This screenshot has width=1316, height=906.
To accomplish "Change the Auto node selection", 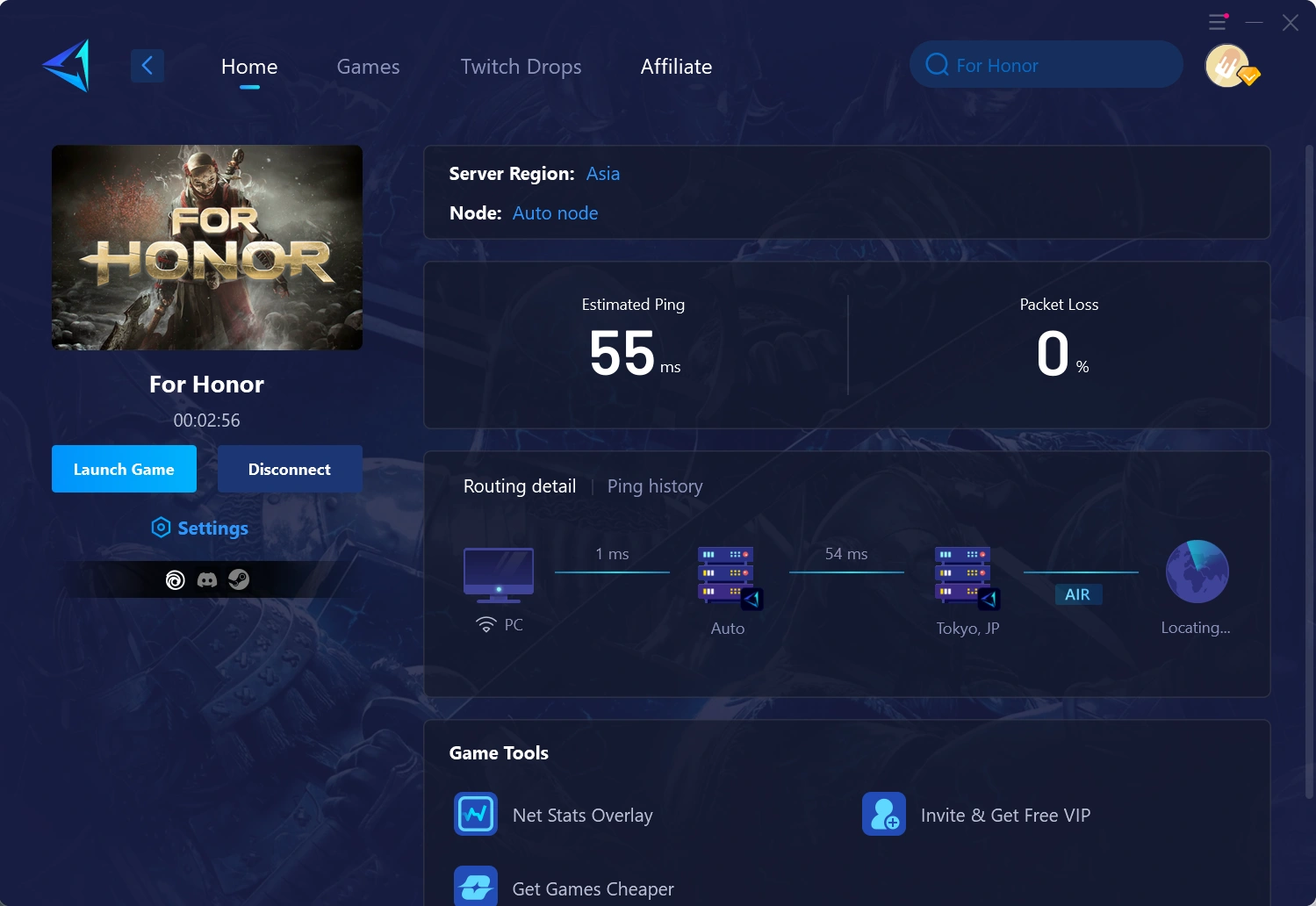I will pyautogui.click(x=556, y=213).
